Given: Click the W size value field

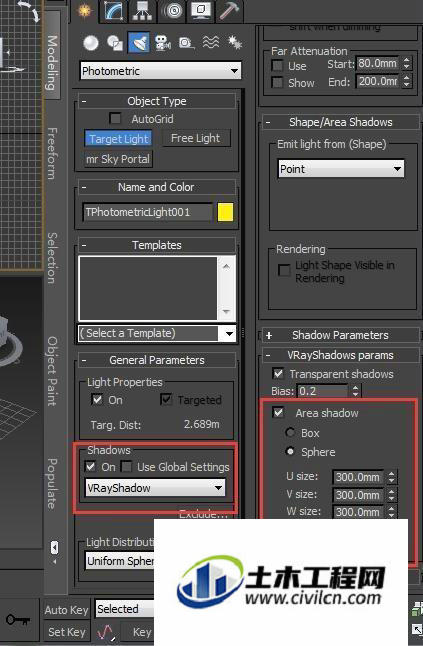Looking at the screenshot, I should point(358,512).
